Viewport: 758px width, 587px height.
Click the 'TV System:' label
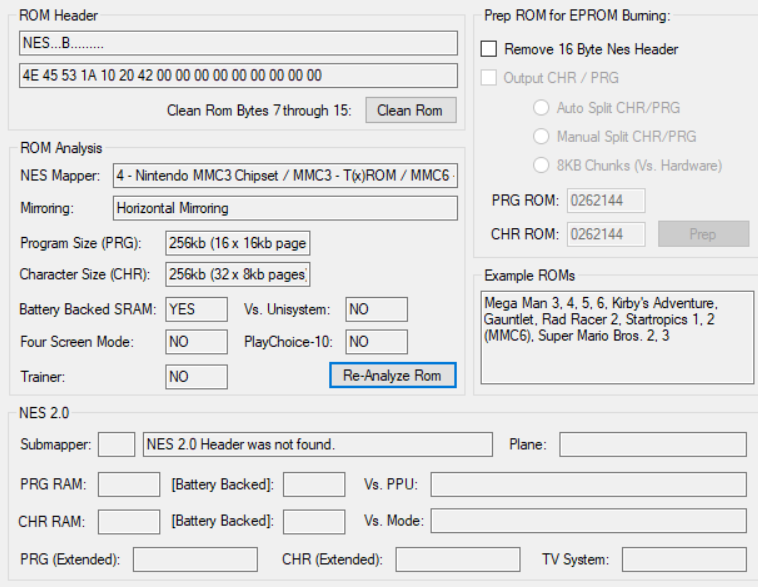[576, 559]
